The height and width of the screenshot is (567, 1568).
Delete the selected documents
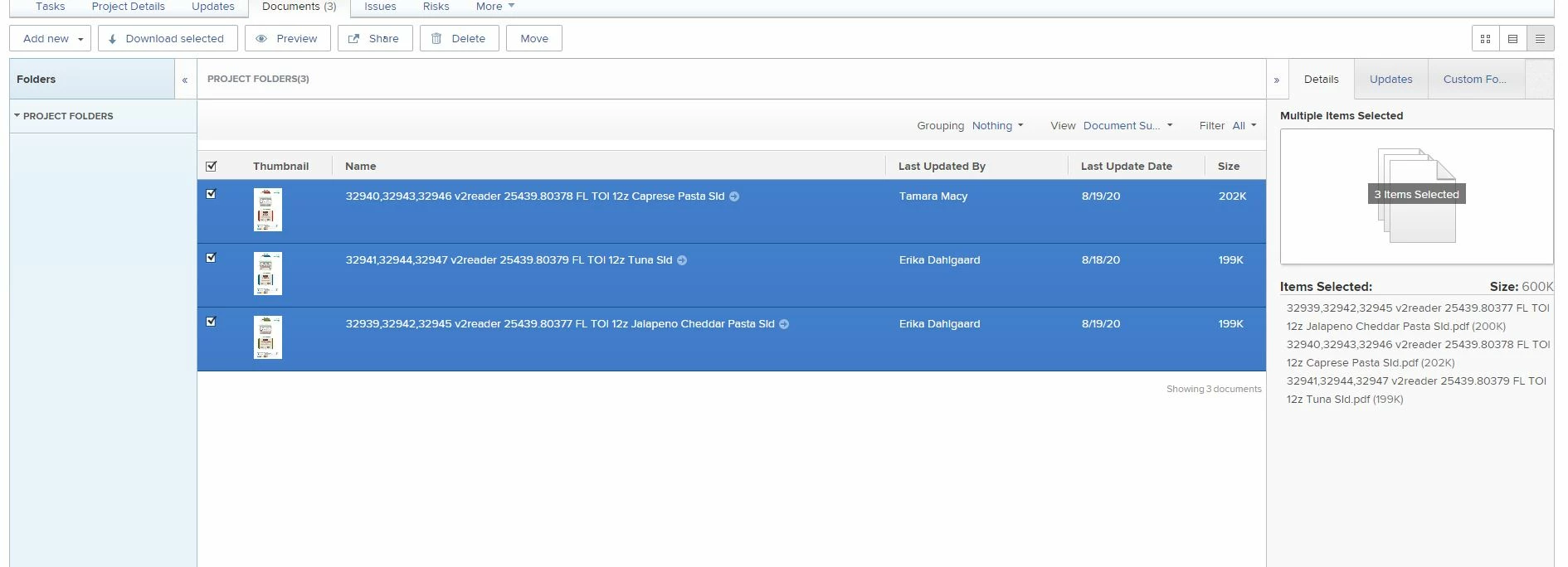tap(460, 38)
